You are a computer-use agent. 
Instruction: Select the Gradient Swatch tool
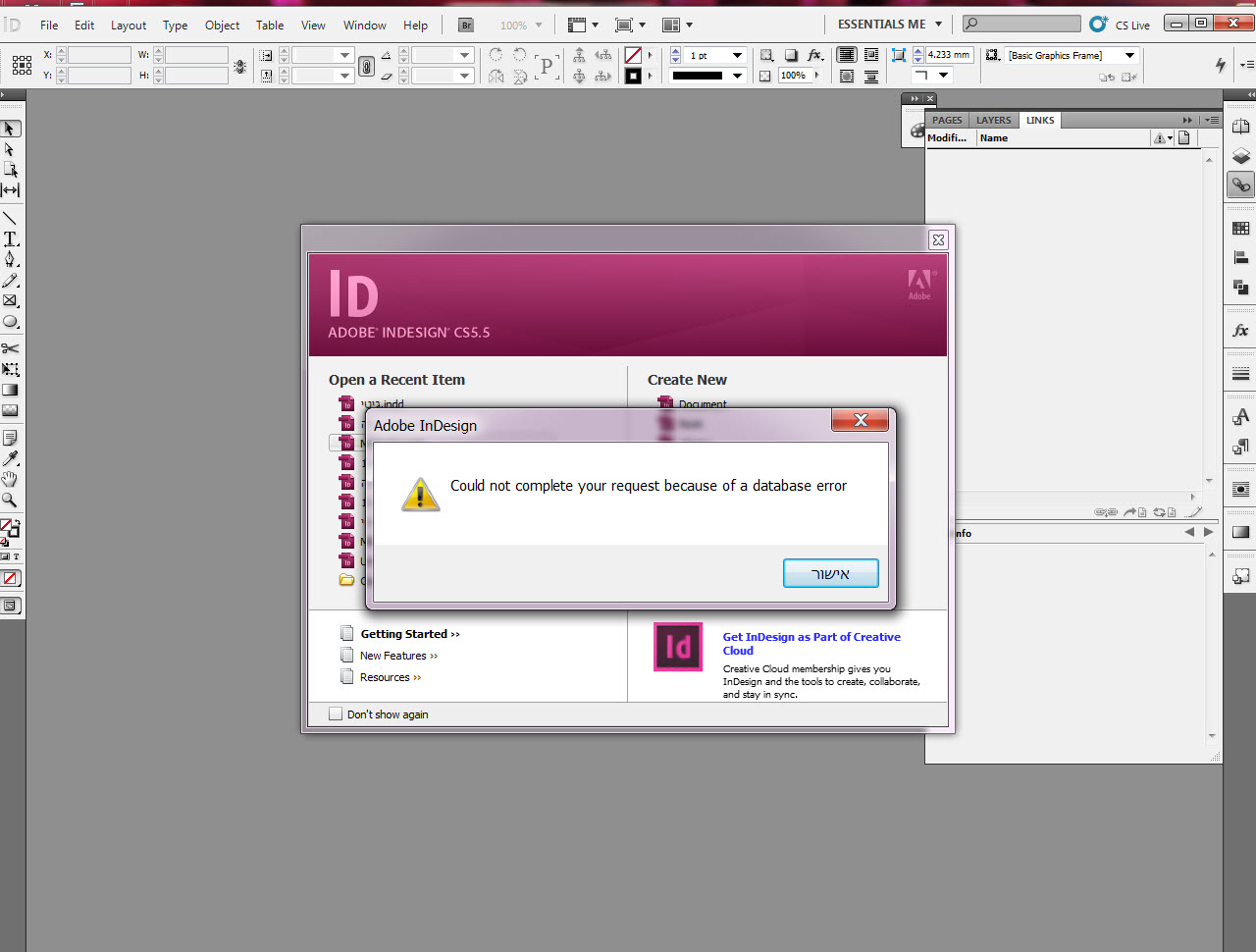(10, 390)
